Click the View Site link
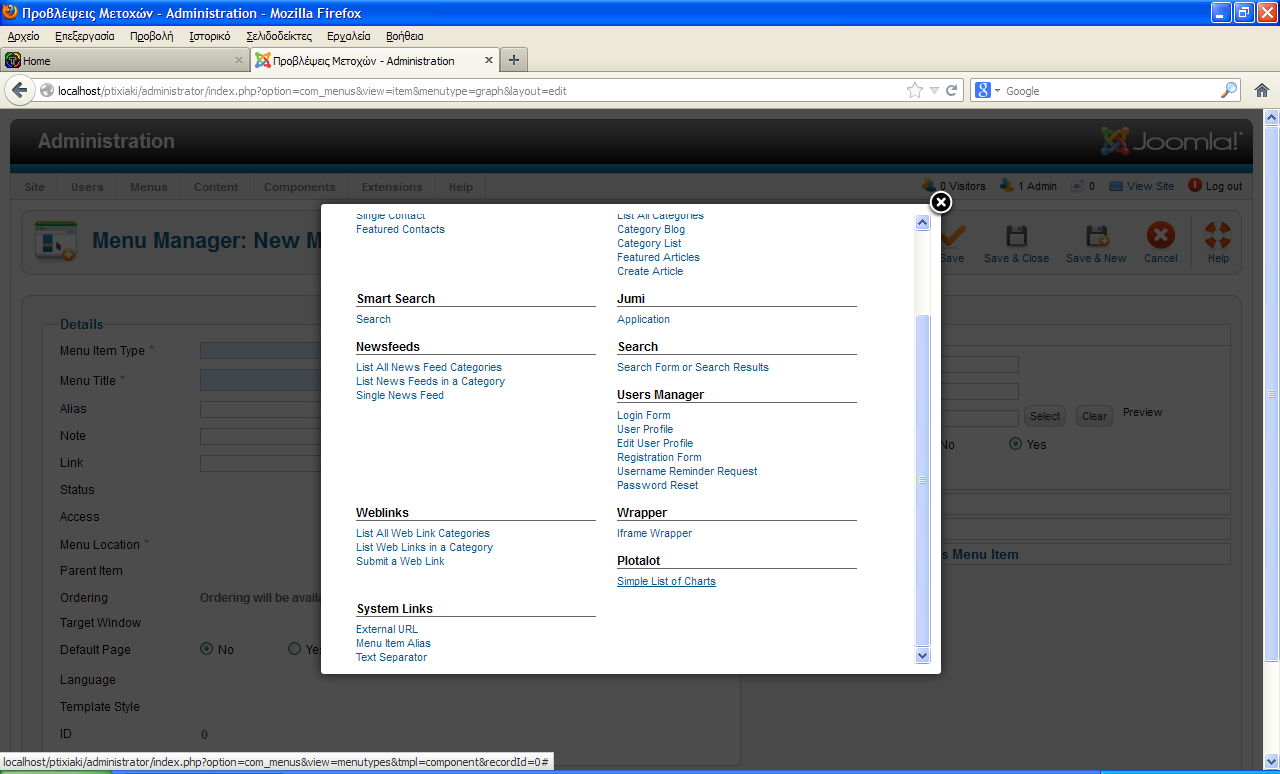The width and height of the screenshot is (1280, 774). (1141, 186)
